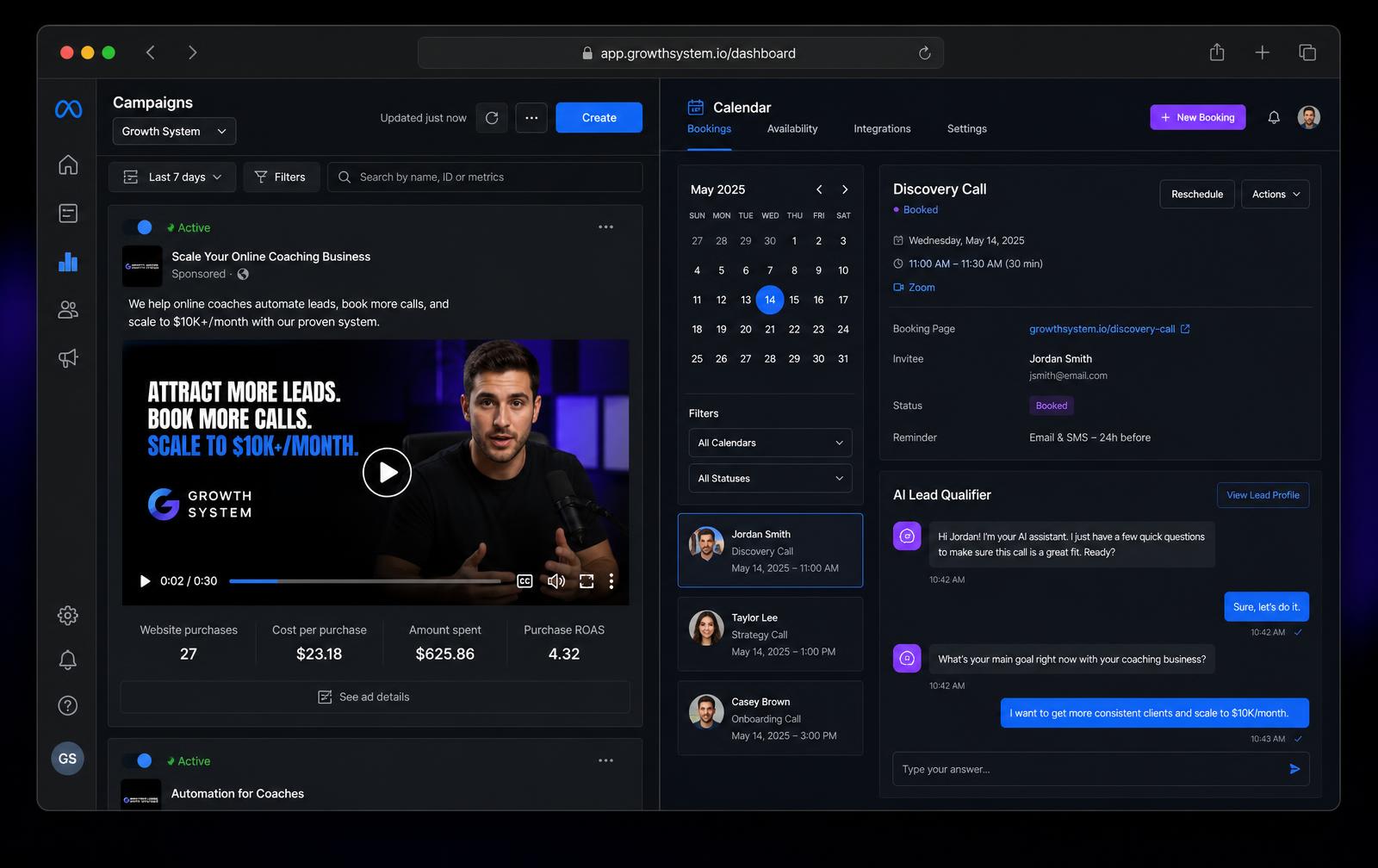Click Reschedule button

click(x=1197, y=195)
